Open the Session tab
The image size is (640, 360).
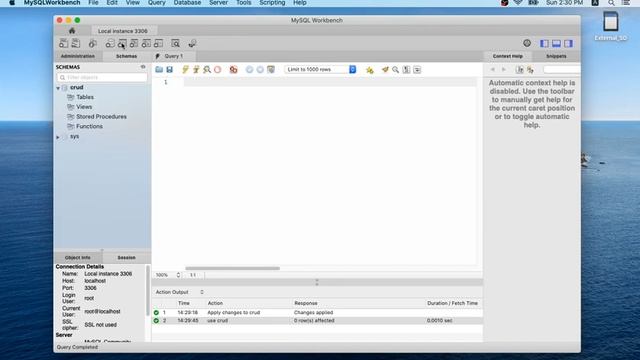127,258
